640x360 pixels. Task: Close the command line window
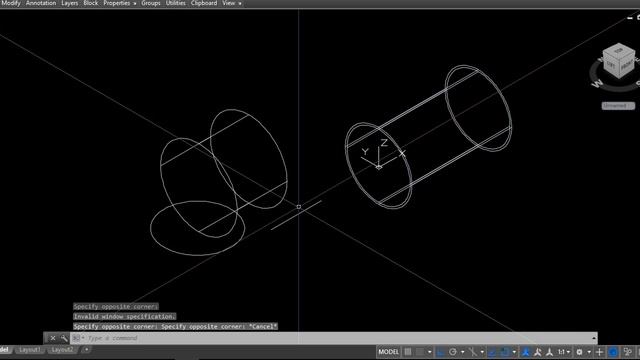[53, 338]
